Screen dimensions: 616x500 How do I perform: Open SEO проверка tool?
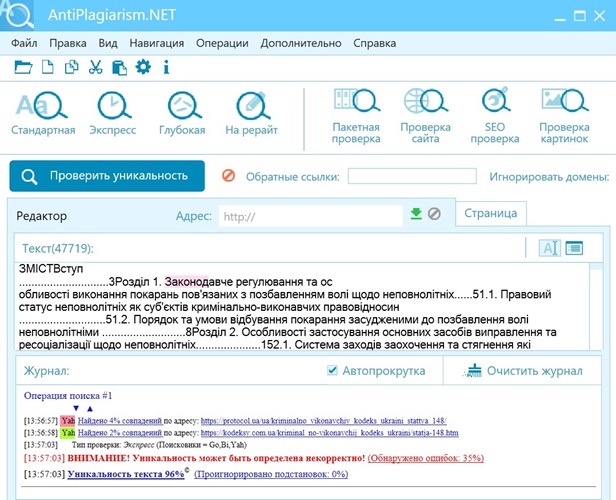click(x=495, y=116)
